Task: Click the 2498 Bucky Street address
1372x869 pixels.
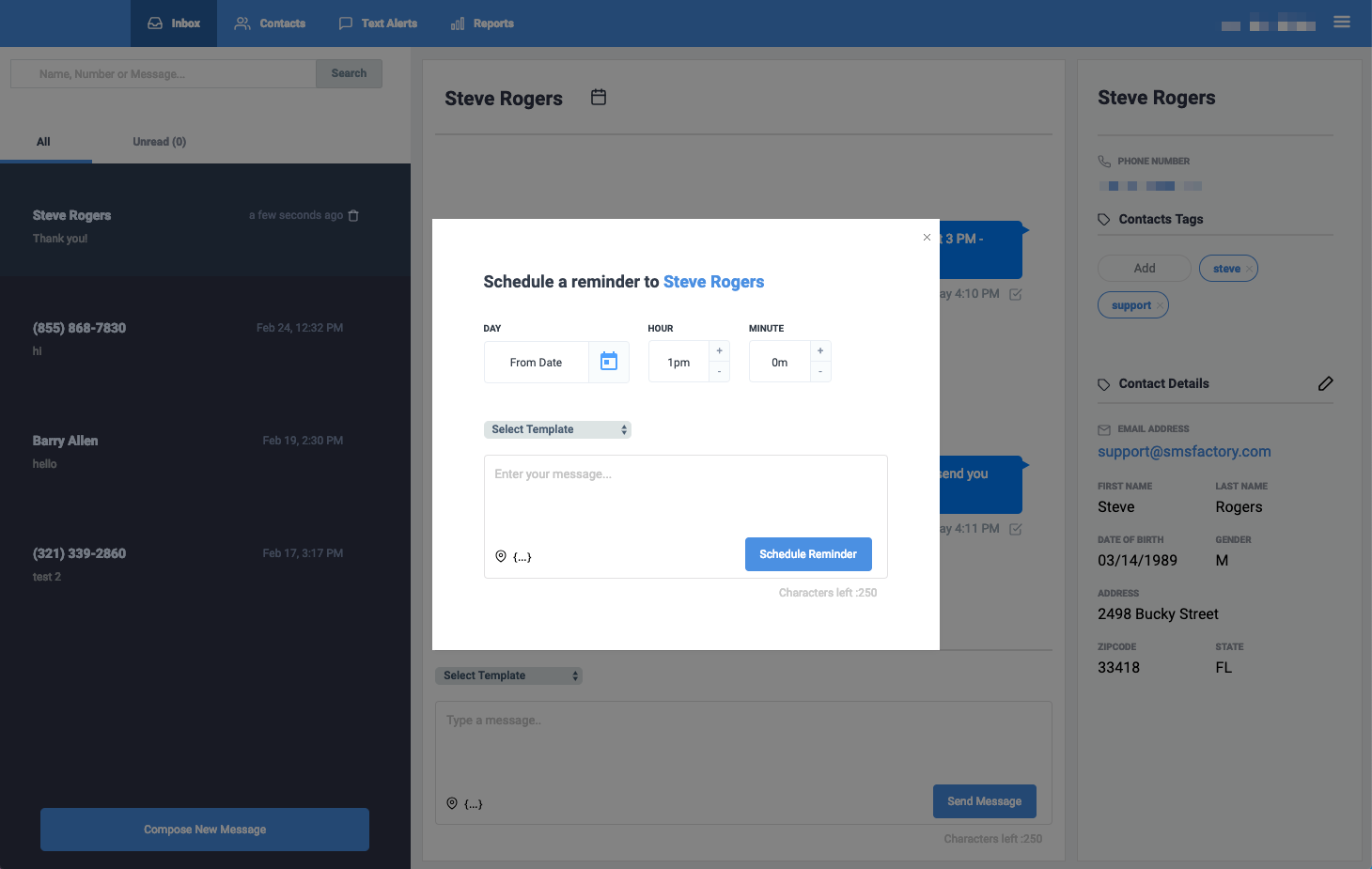Action: coord(1158,614)
